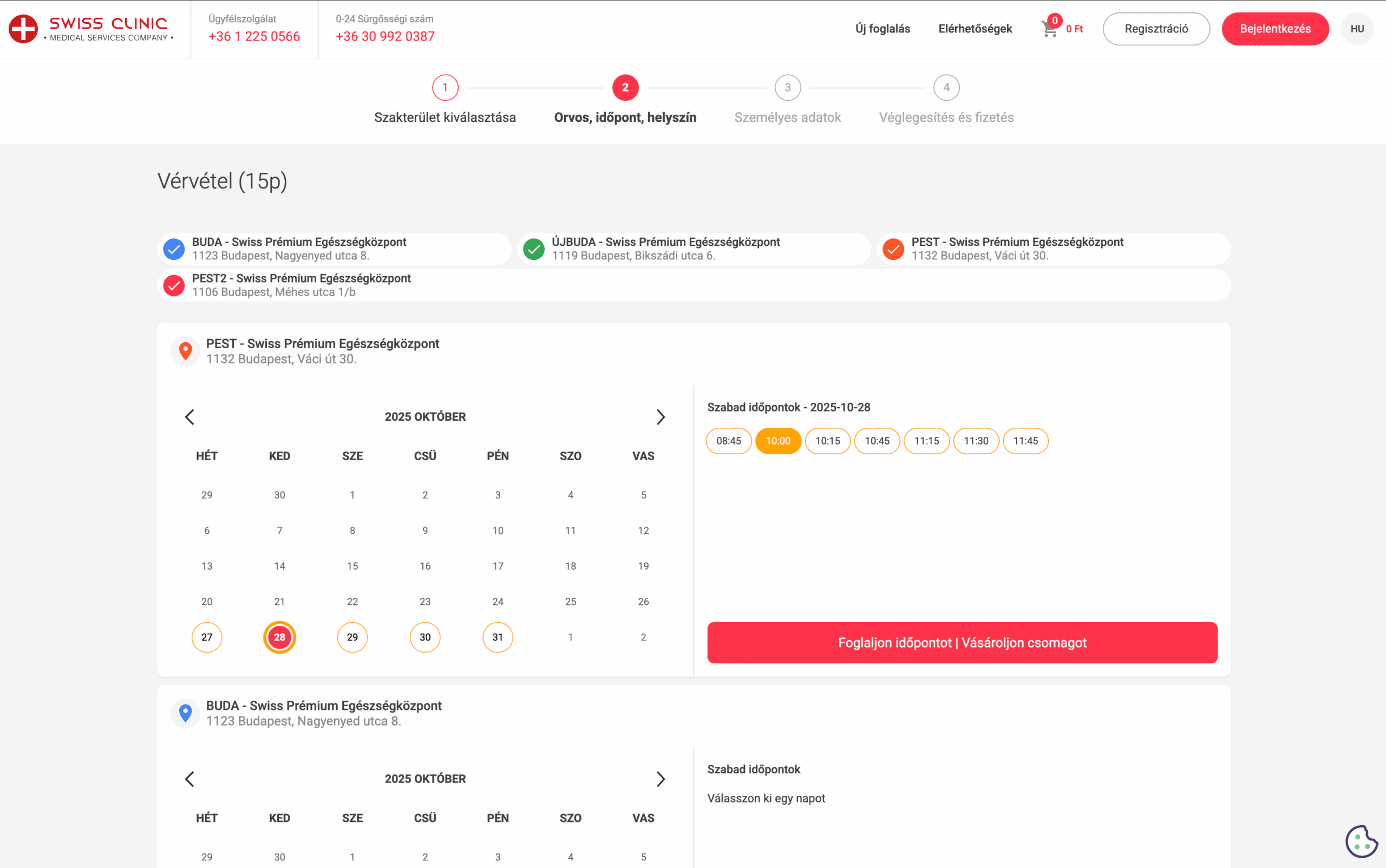The width and height of the screenshot is (1386, 868).
Task: Open Új foglalás menu item
Action: point(882,29)
